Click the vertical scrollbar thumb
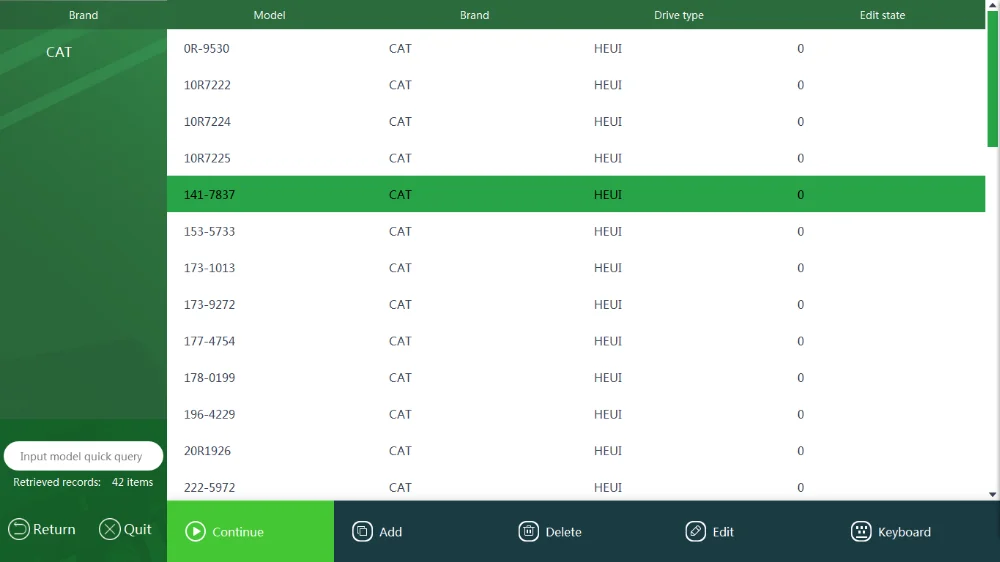This screenshot has width=1000, height=562. [992, 78]
